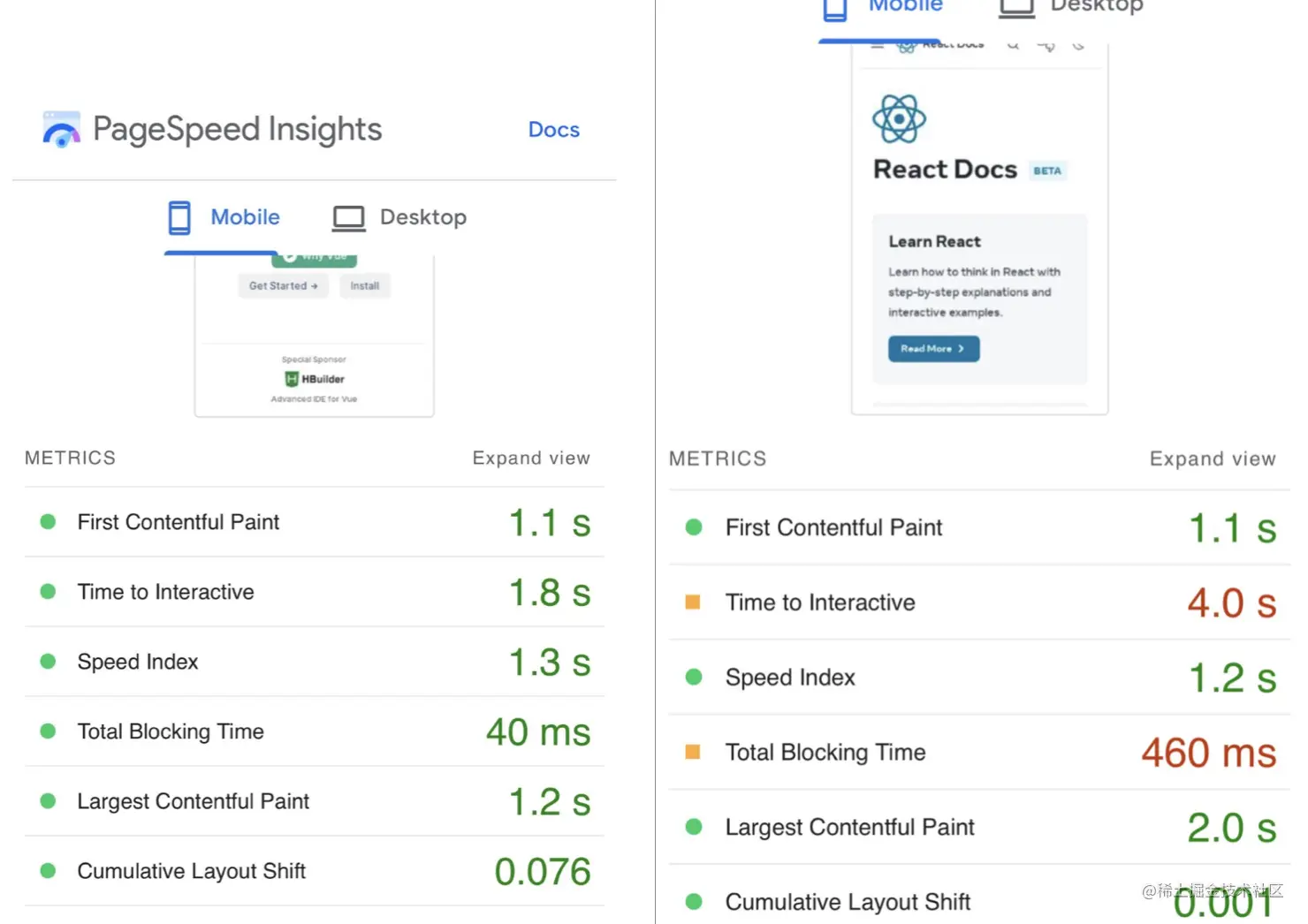
Task: Click the orange square beside Total Blocking Time
Action: pyautogui.click(x=694, y=753)
